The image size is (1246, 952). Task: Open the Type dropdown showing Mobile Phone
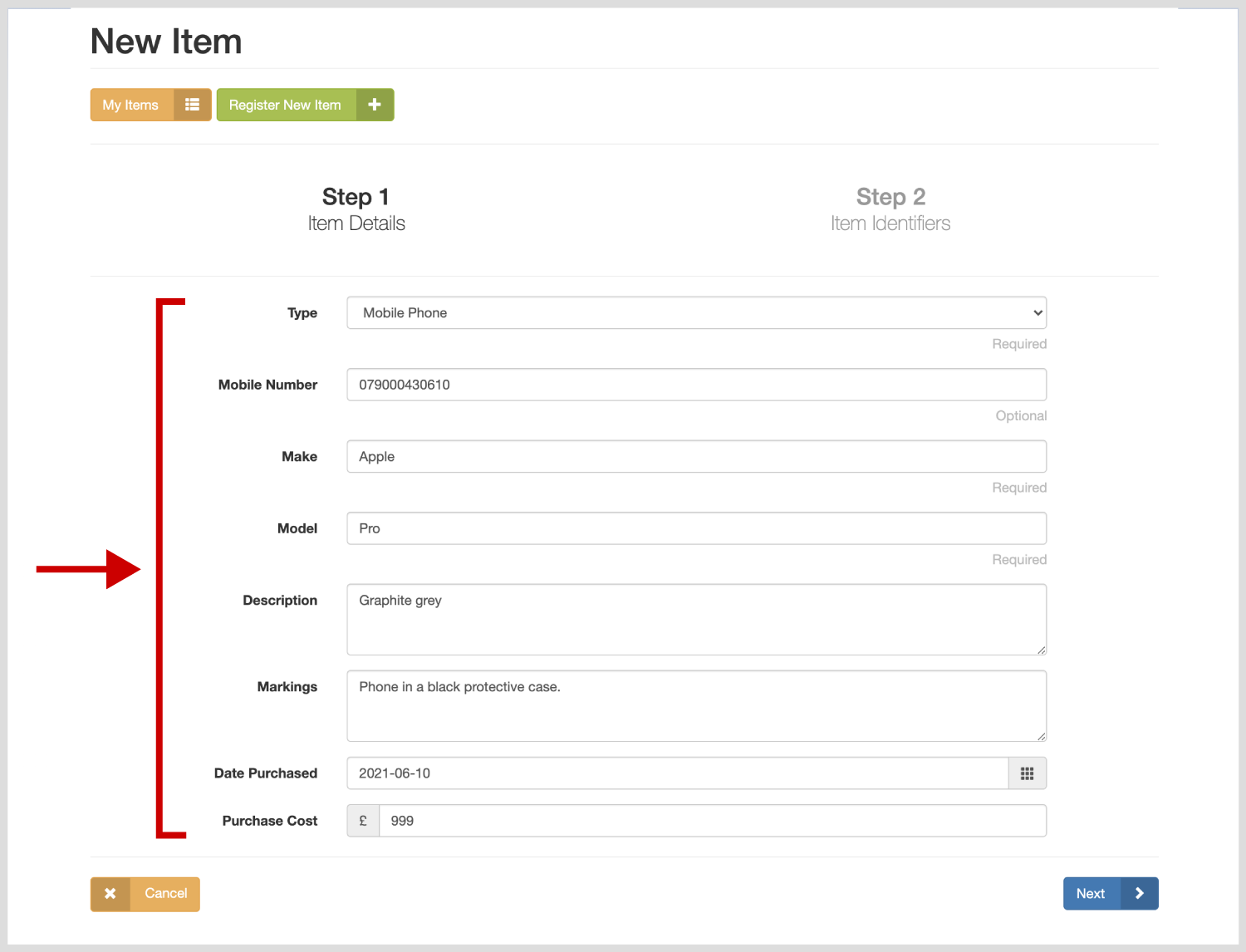(x=696, y=313)
